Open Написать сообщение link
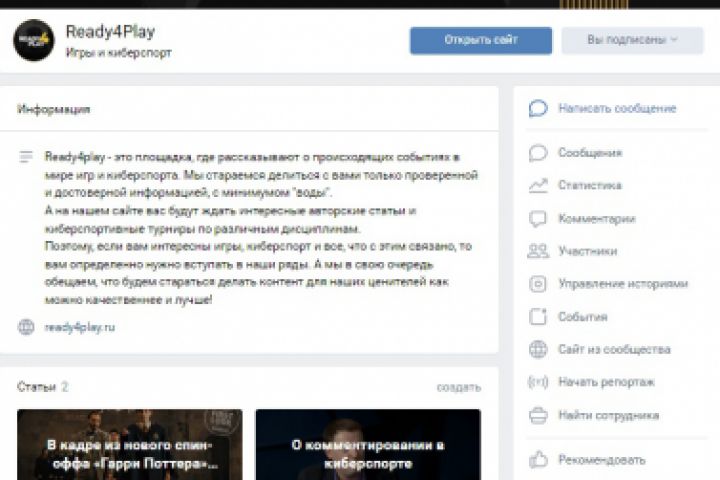Image resolution: width=720 pixels, height=480 pixels. pyautogui.click(x=617, y=108)
